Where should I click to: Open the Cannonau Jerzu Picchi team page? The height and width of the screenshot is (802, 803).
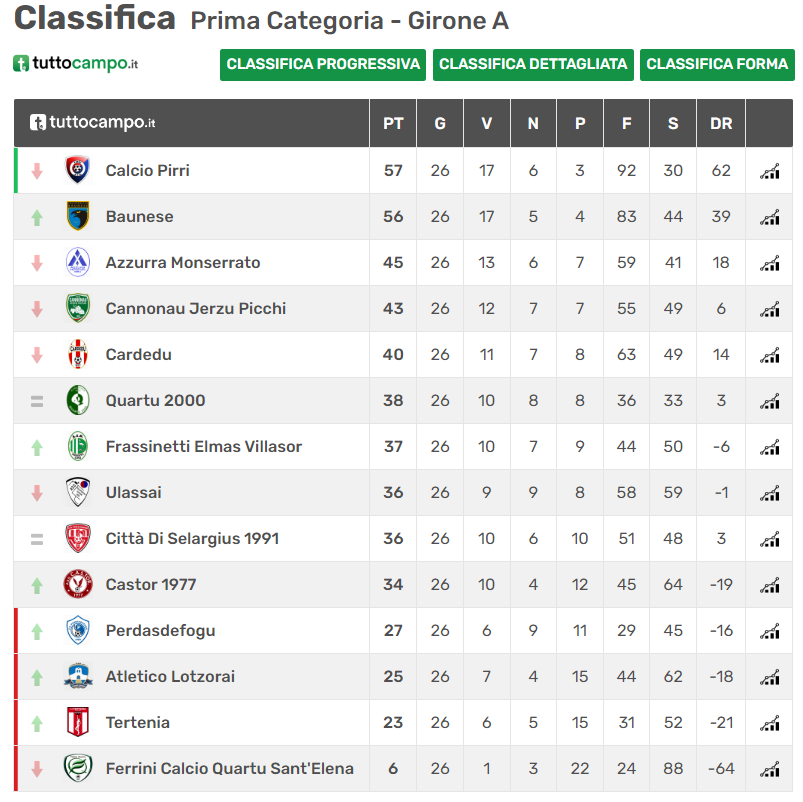[196, 308]
